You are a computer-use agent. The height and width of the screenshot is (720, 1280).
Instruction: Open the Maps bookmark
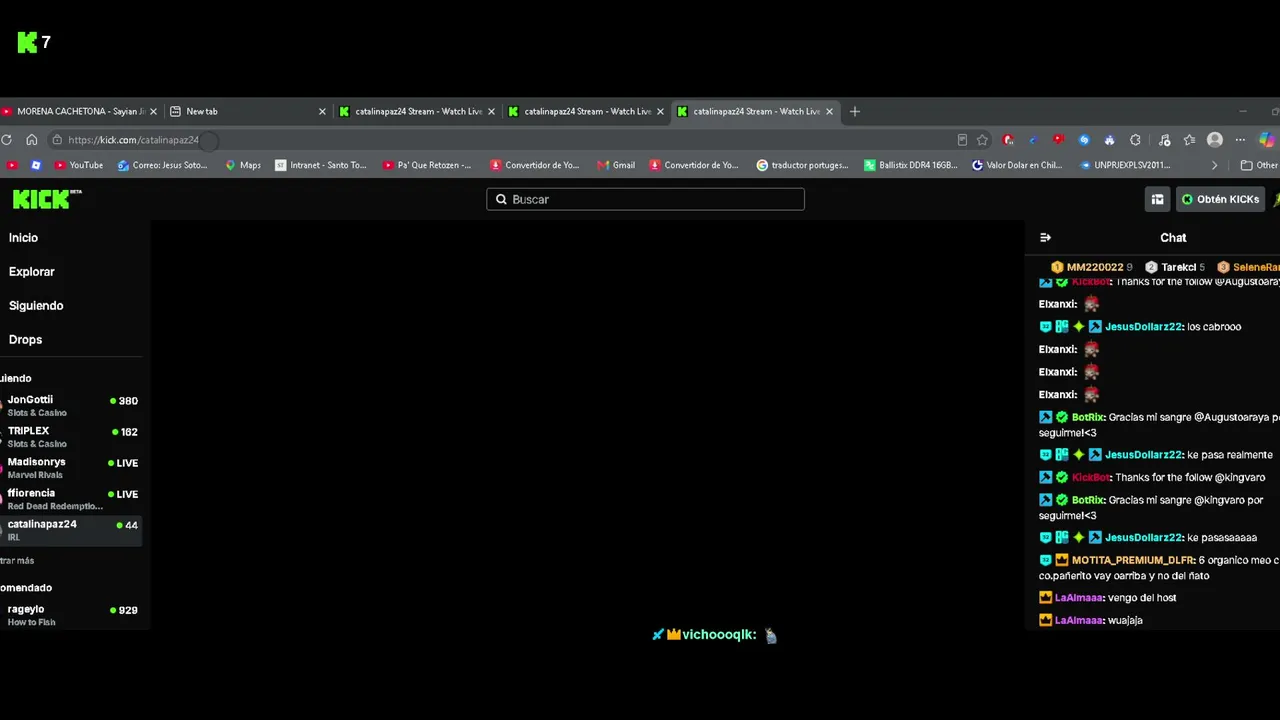[243, 165]
